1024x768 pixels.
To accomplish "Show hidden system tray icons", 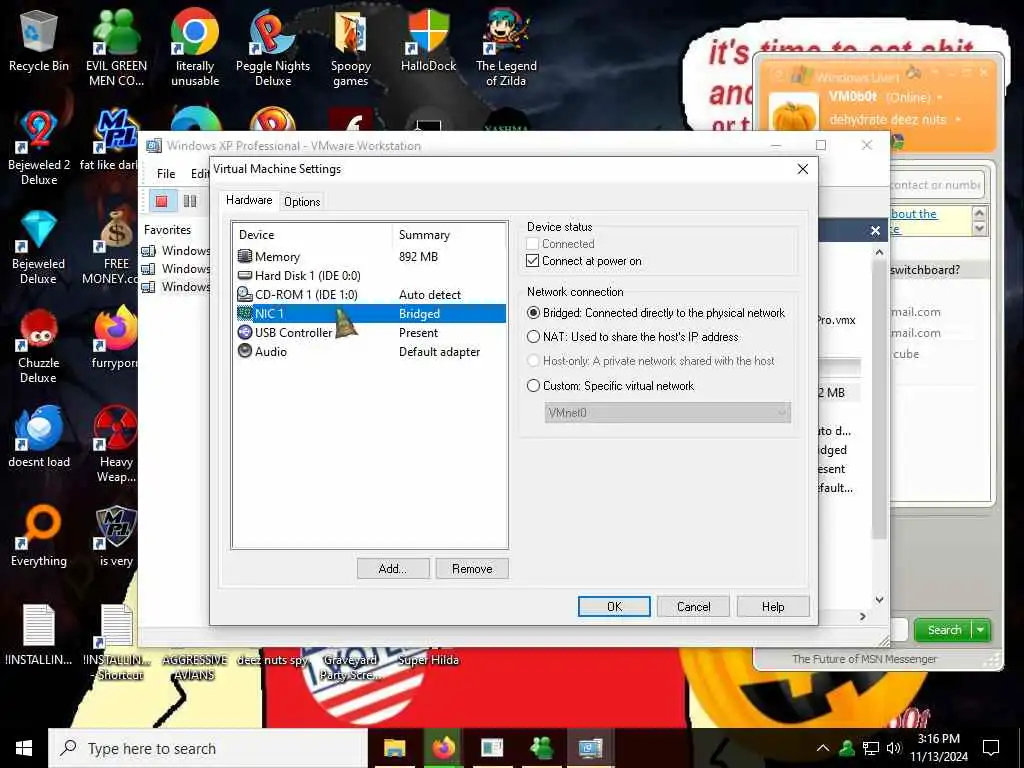I will click(x=823, y=748).
